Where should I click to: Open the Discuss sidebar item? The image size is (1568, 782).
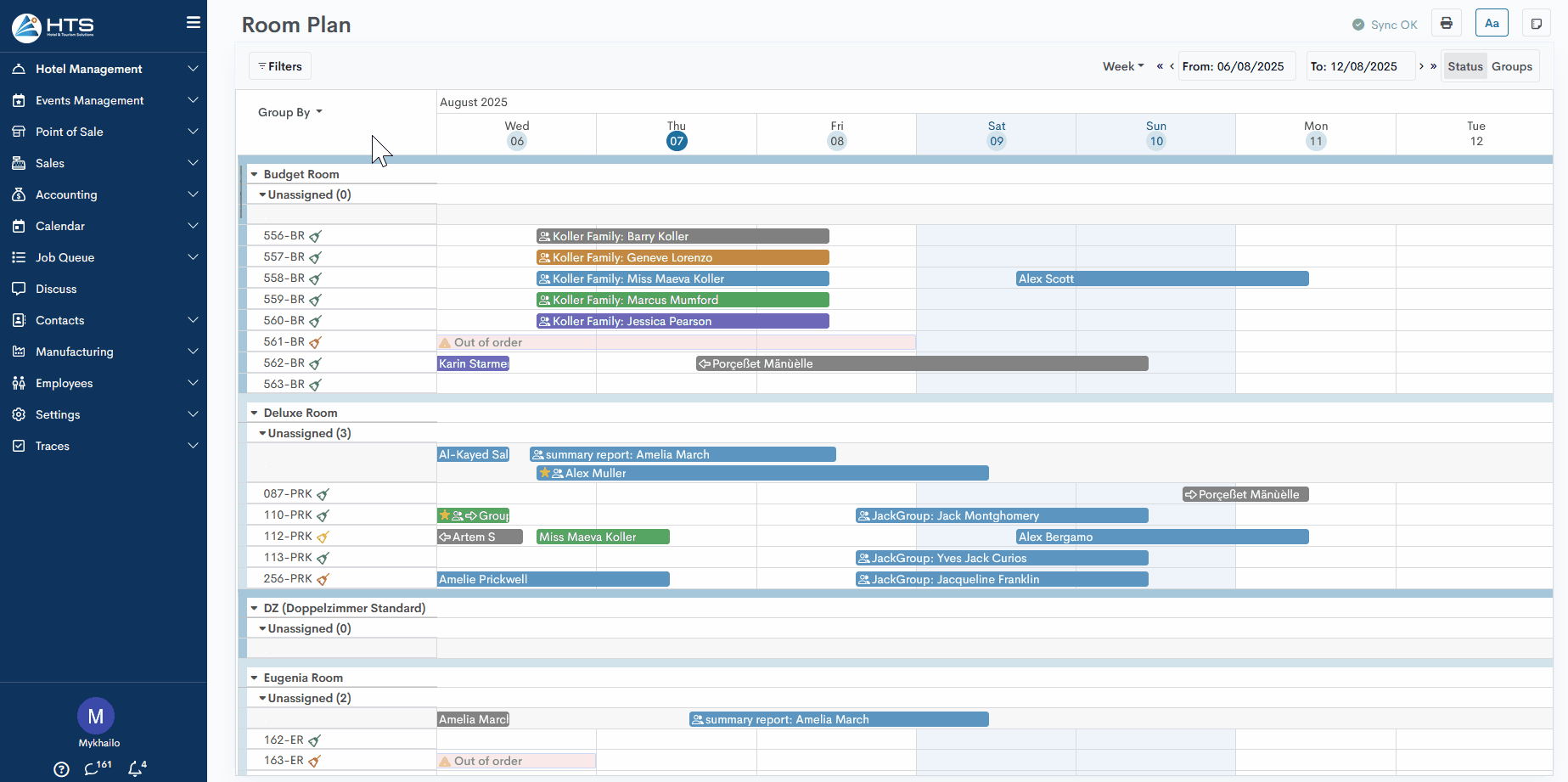click(x=56, y=289)
